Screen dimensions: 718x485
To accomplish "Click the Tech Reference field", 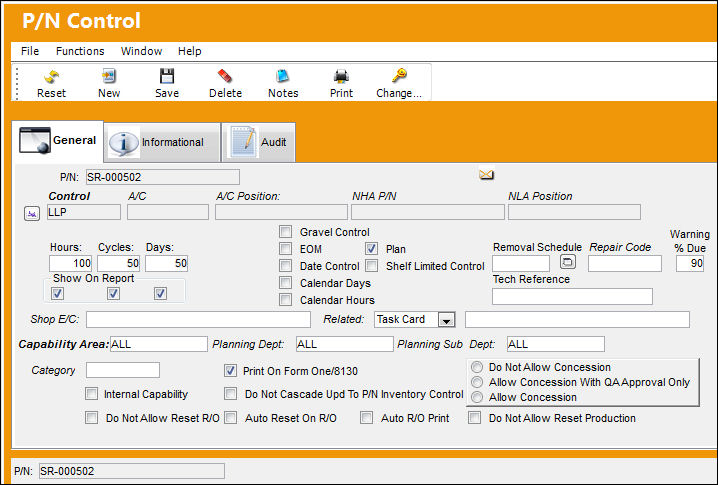I will coord(572,296).
